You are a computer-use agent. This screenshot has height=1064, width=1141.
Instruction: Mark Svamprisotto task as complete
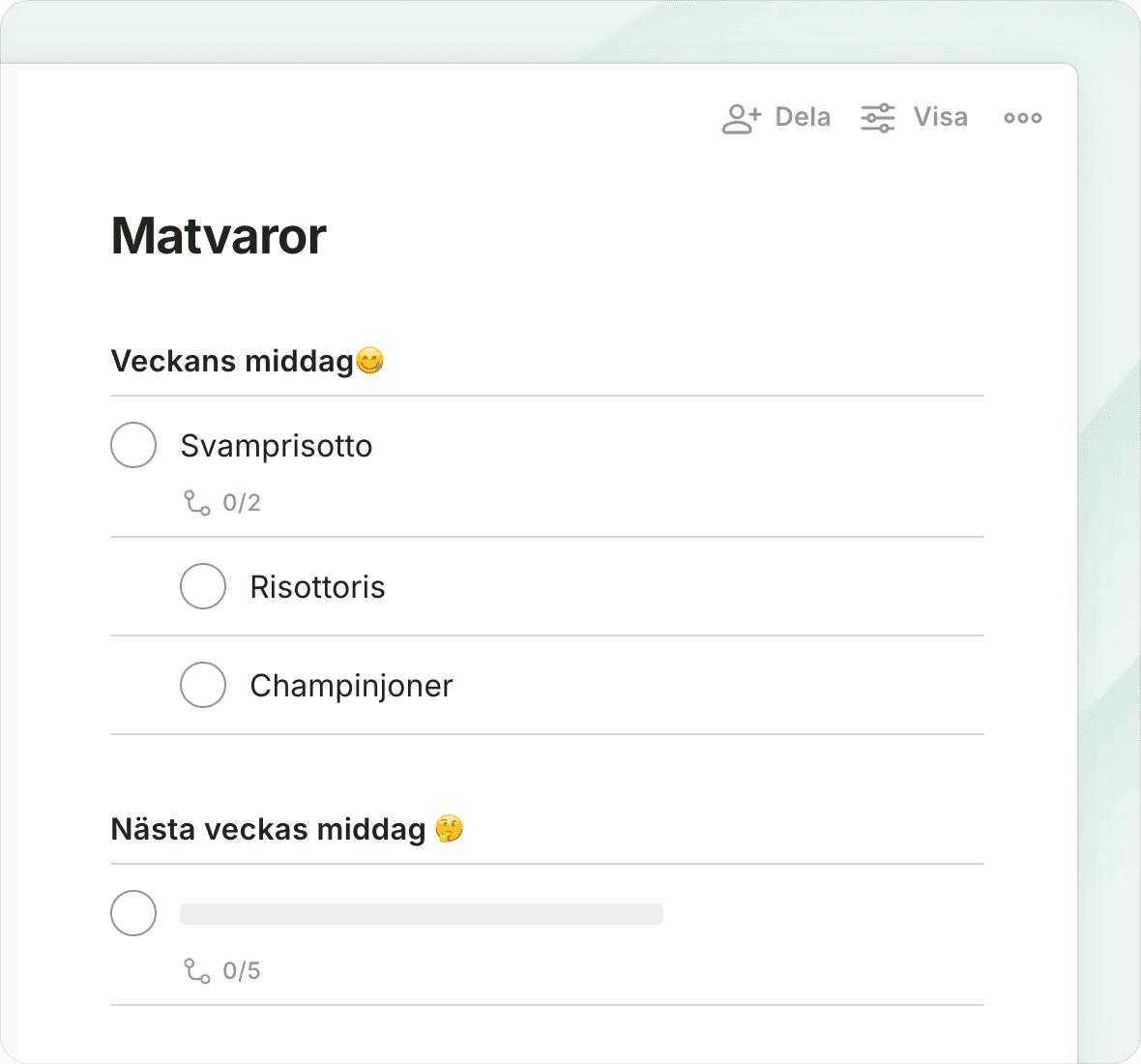click(133, 445)
